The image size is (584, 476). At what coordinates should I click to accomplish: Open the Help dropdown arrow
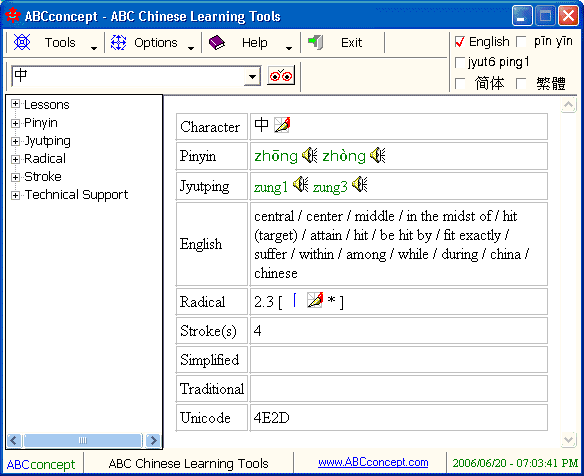click(289, 48)
